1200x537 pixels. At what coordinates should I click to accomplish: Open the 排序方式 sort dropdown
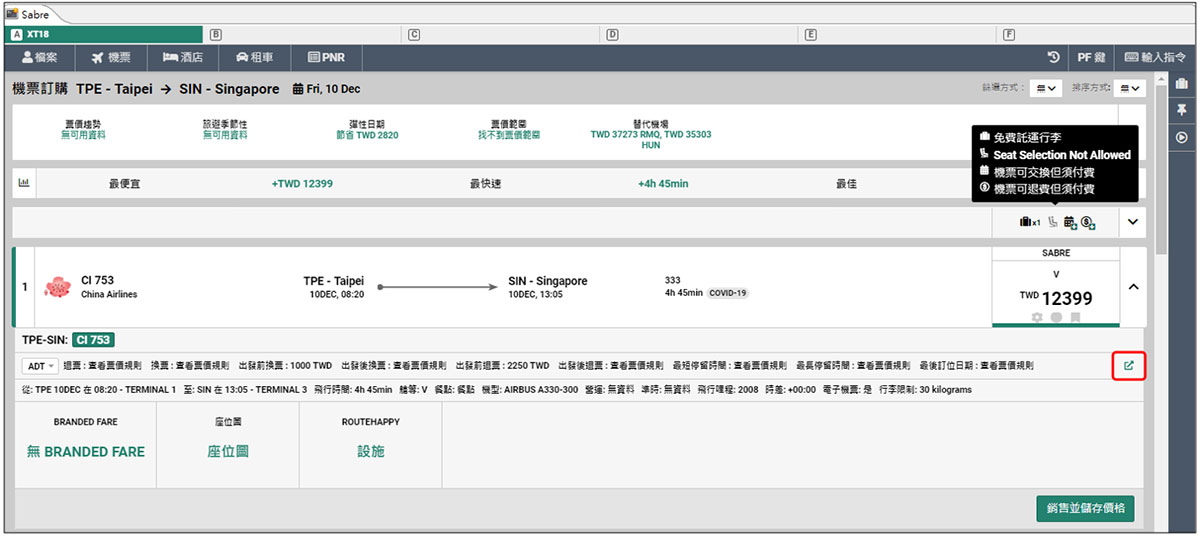pyautogui.click(x=1130, y=89)
